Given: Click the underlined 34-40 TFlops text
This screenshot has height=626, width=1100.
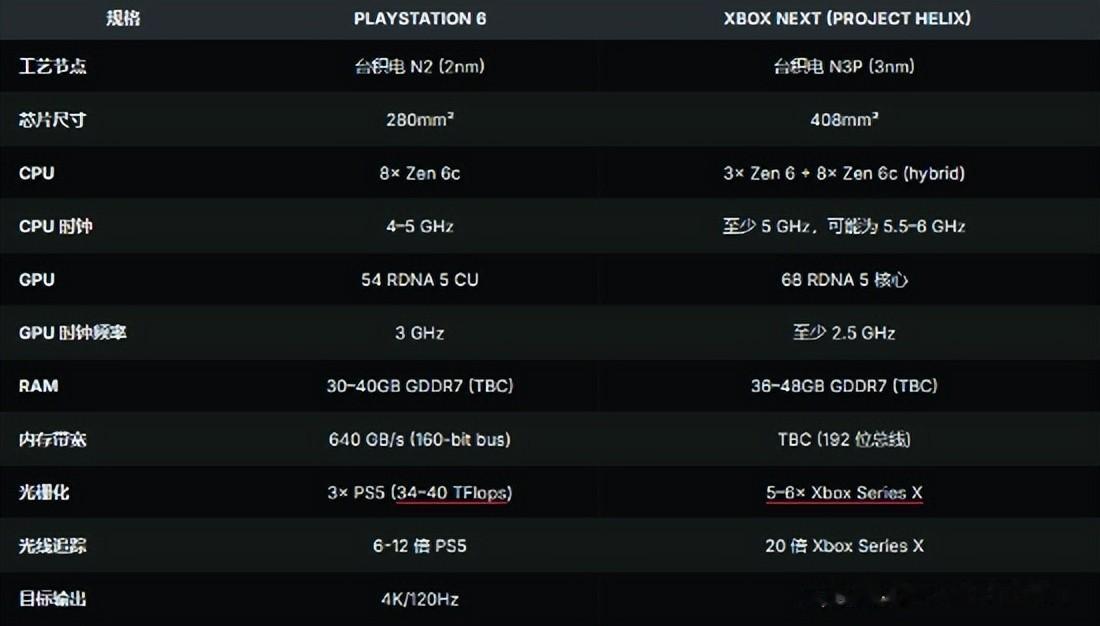Looking at the screenshot, I should pos(450,492).
